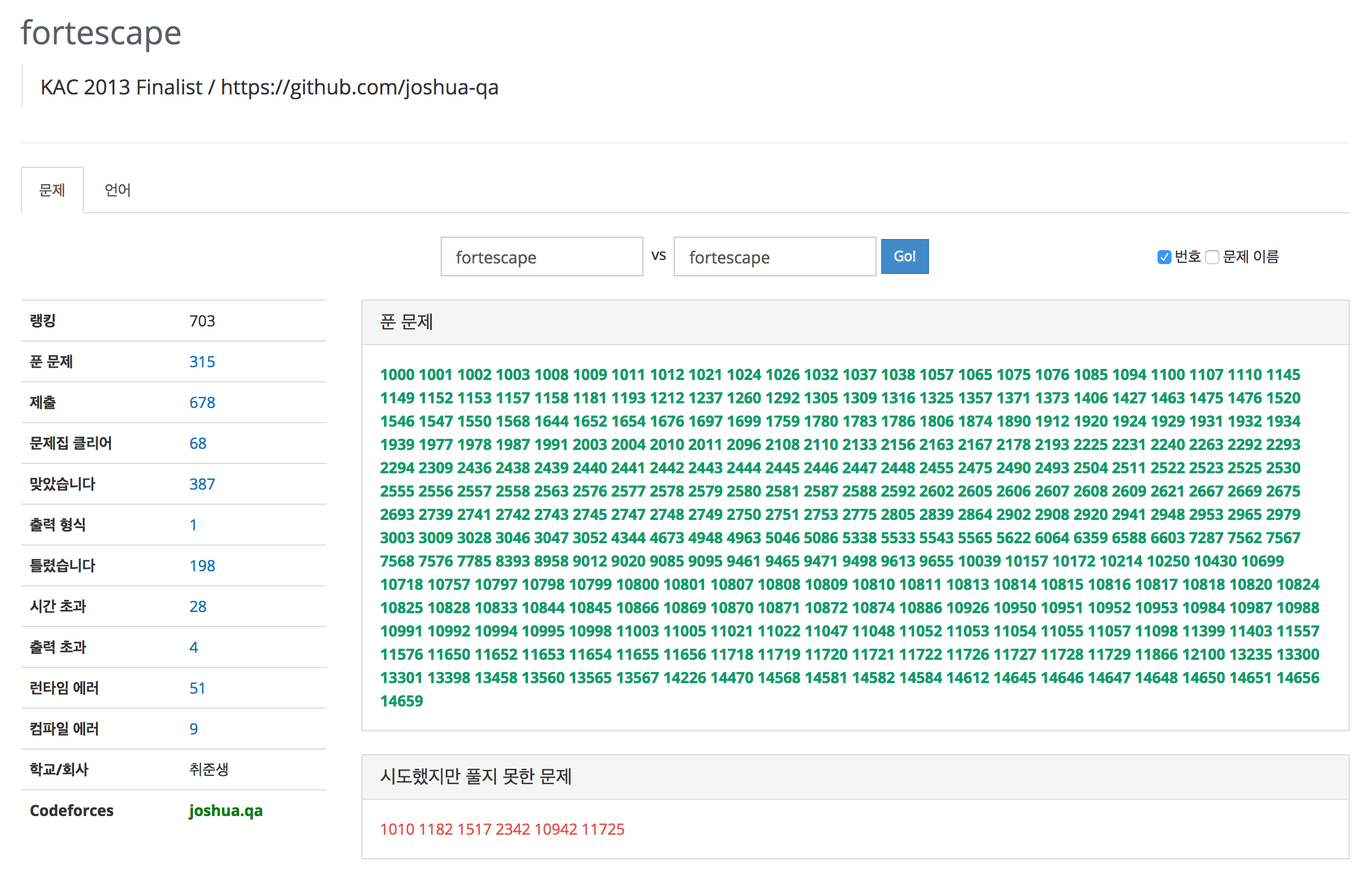
Task: Open the last solved problem 14659
Action: tap(402, 701)
